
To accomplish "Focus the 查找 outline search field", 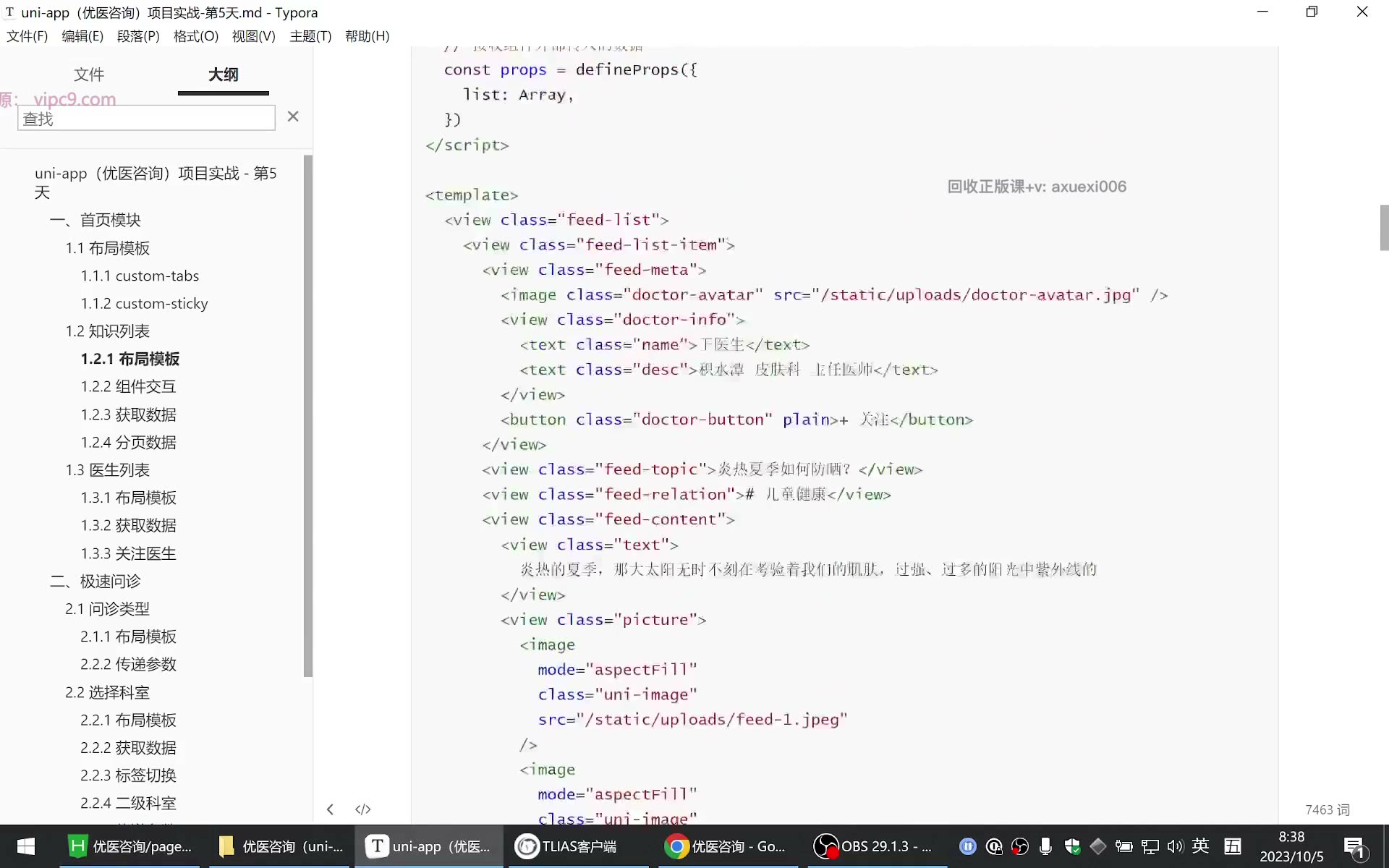I will [146, 118].
